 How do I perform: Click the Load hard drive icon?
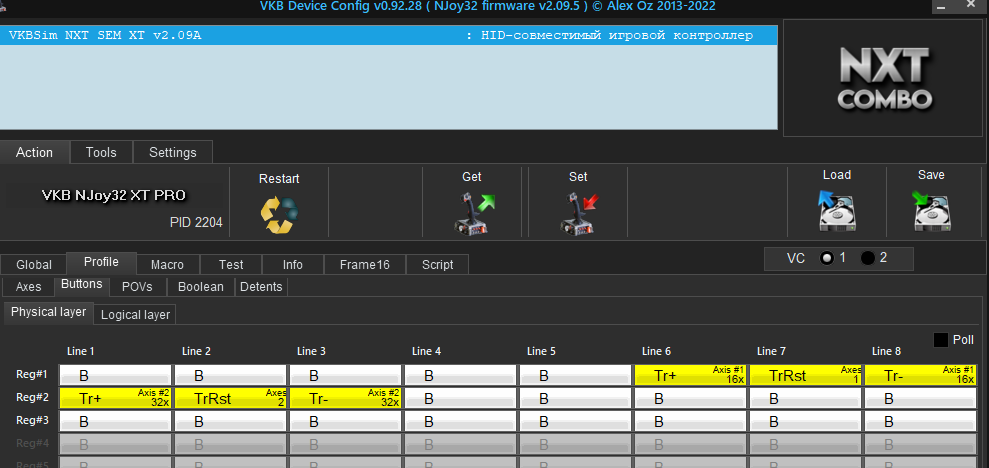point(836,211)
